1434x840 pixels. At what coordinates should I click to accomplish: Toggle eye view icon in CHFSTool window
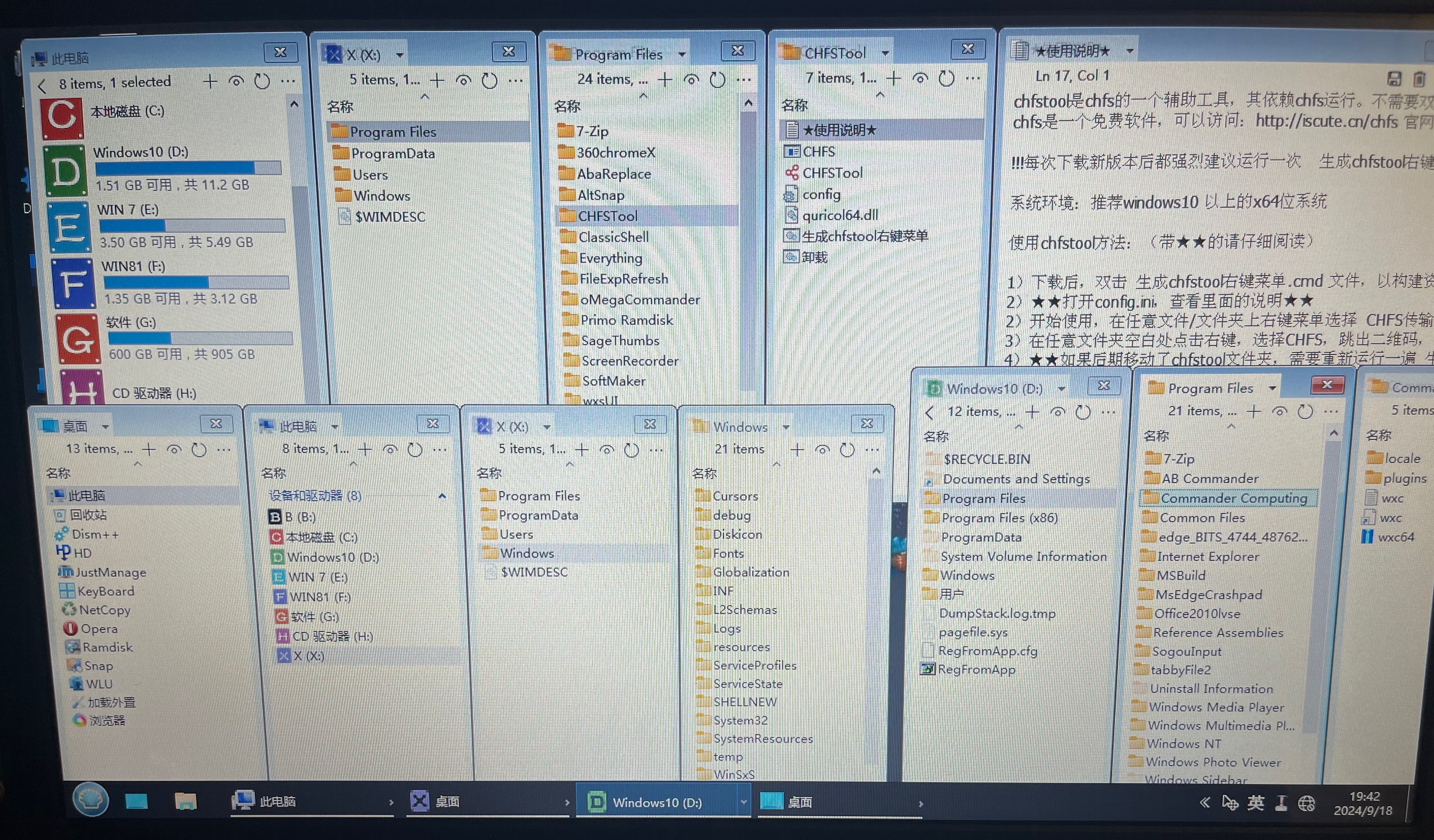point(920,78)
